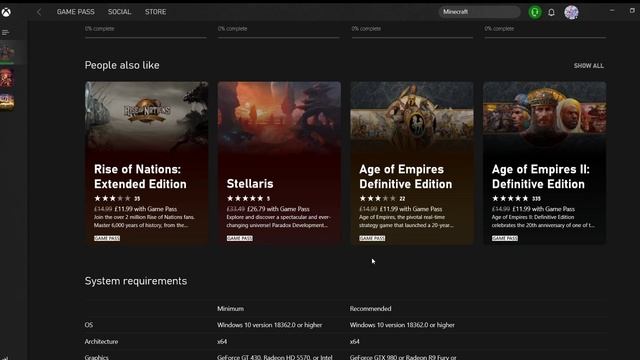Select first game thumbnail in sidebar
640x360 pixels.
click(7, 53)
